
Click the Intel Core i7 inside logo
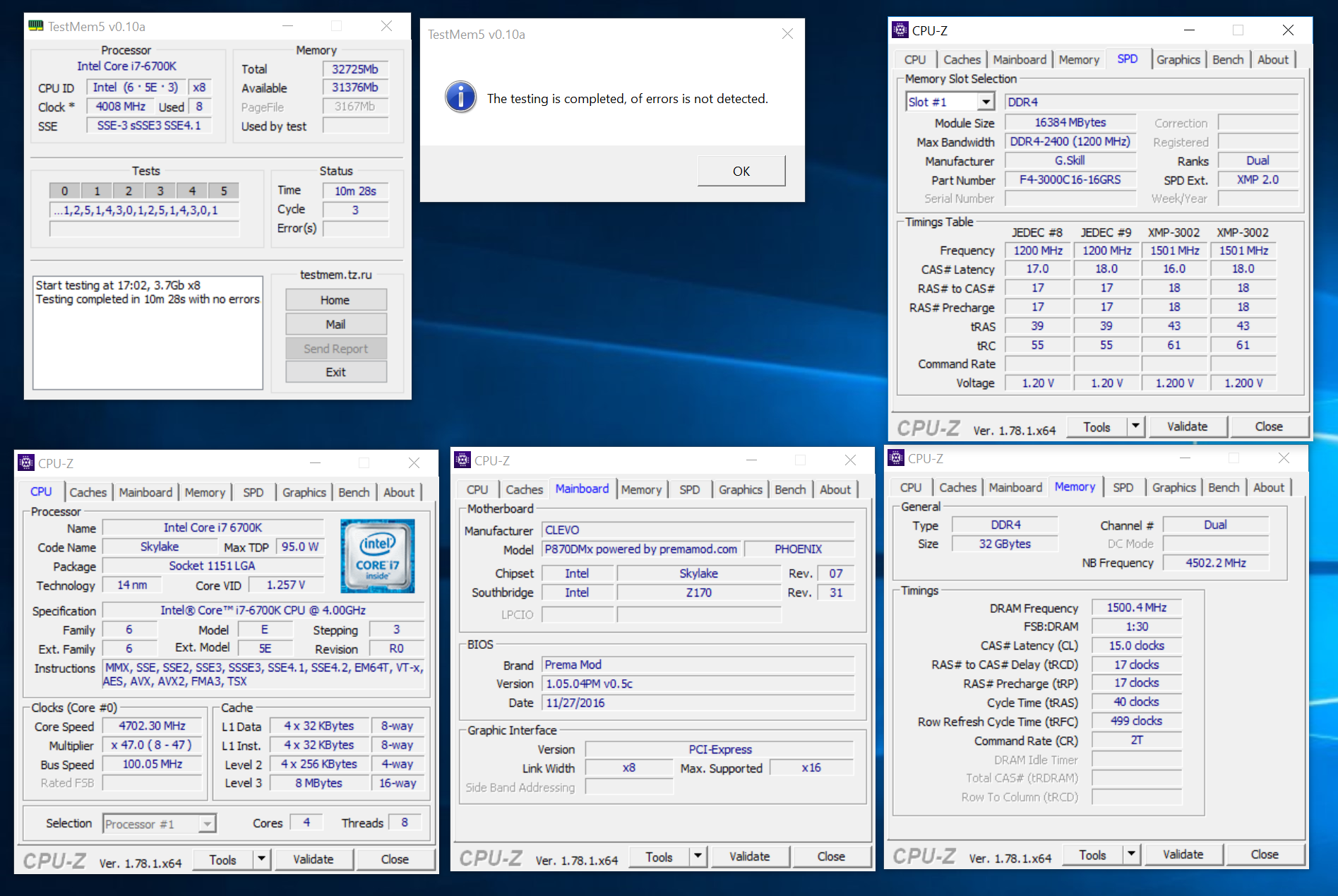coord(378,556)
